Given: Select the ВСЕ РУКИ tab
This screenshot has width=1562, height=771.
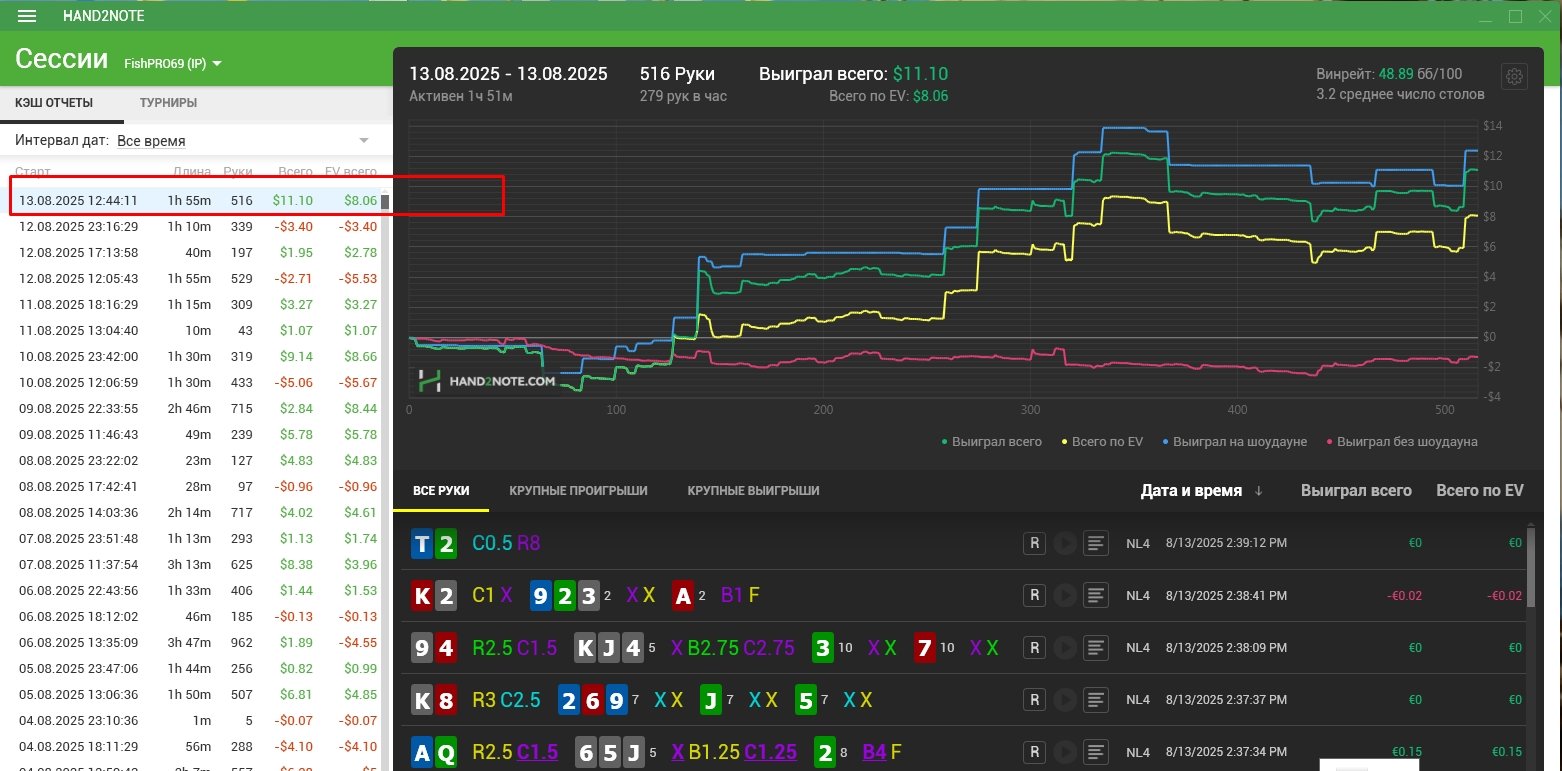Looking at the screenshot, I should coord(440,491).
